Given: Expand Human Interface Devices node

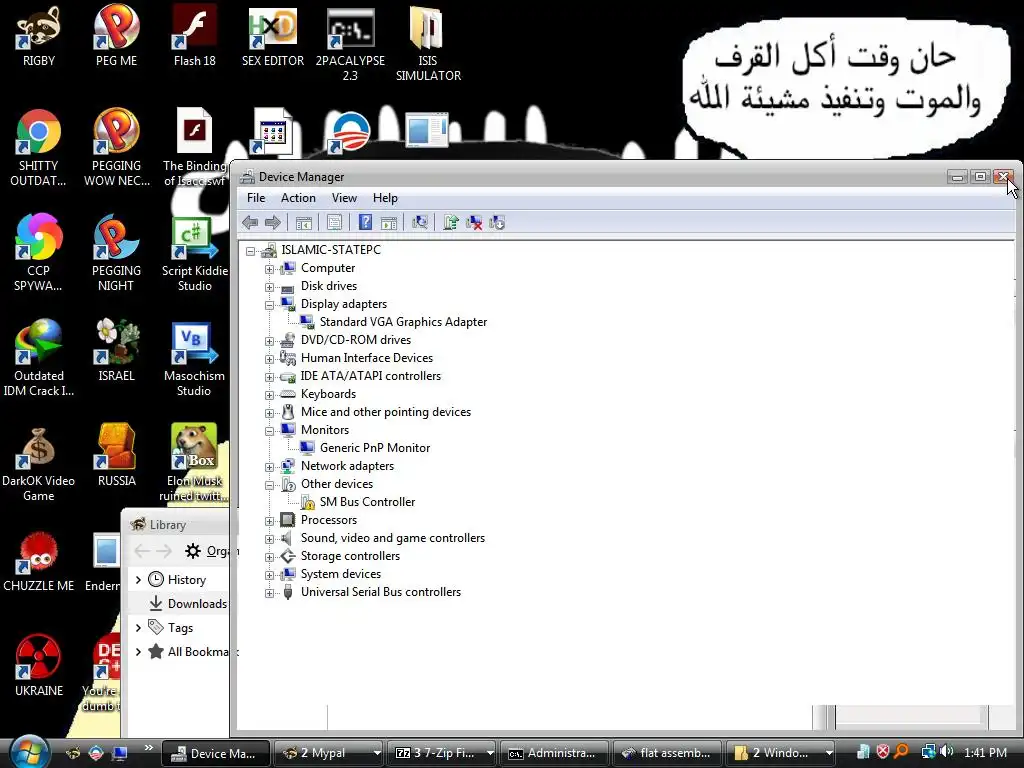Looking at the screenshot, I should point(269,359).
